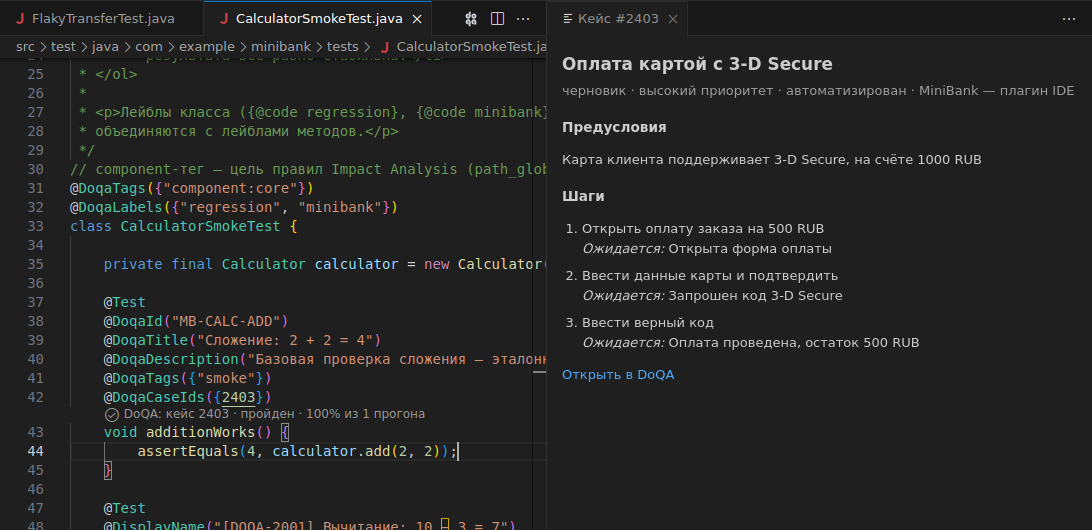The width and height of the screenshot is (1092, 530).
Task: Close the CalculatorSmokeTest.java tab
Action: tap(417, 19)
